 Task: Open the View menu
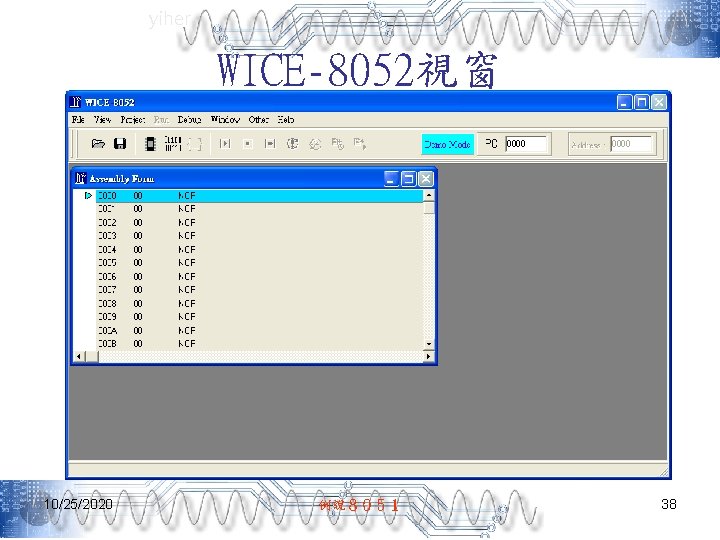(102, 119)
